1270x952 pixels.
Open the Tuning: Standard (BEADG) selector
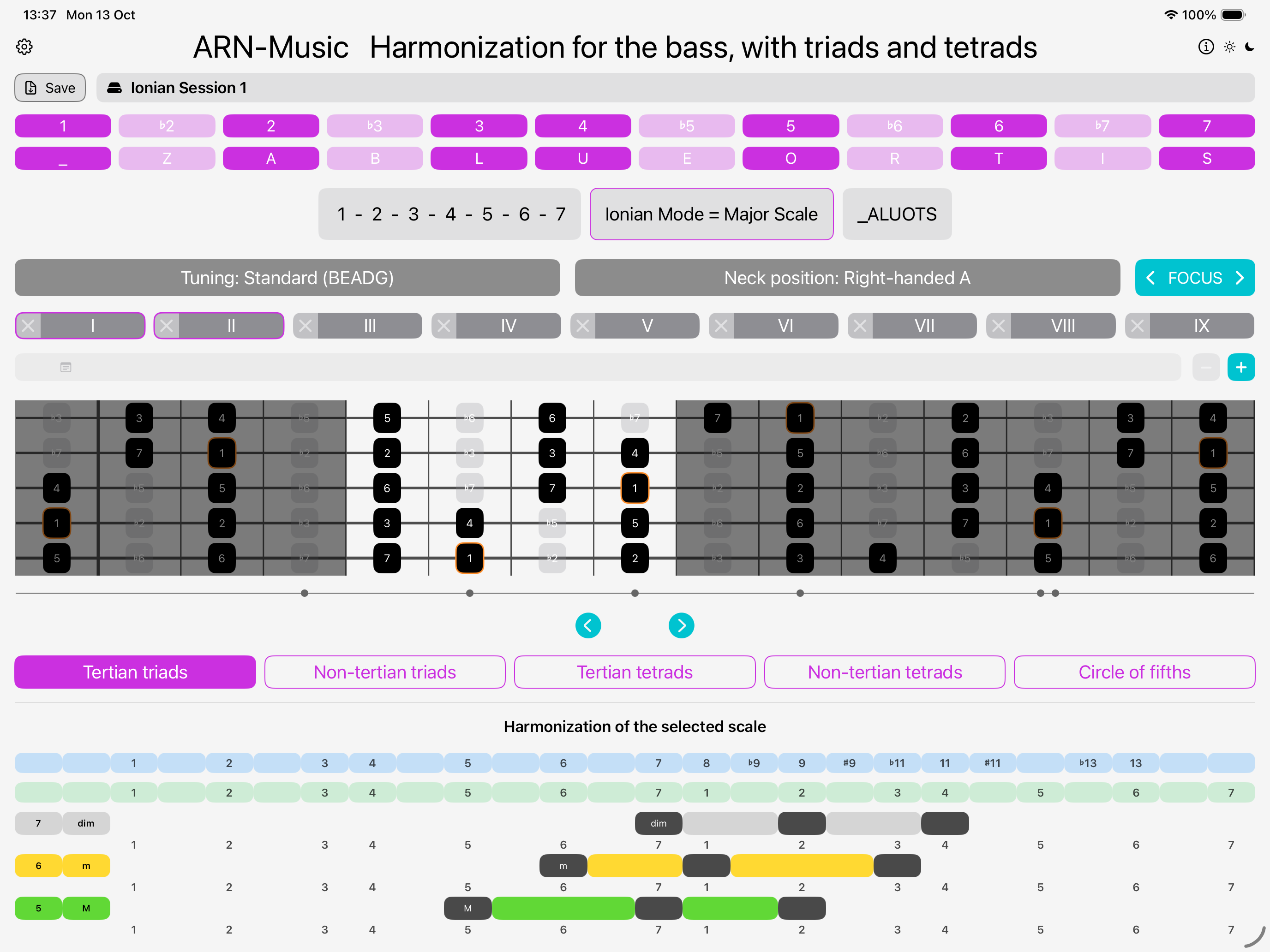click(287, 278)
